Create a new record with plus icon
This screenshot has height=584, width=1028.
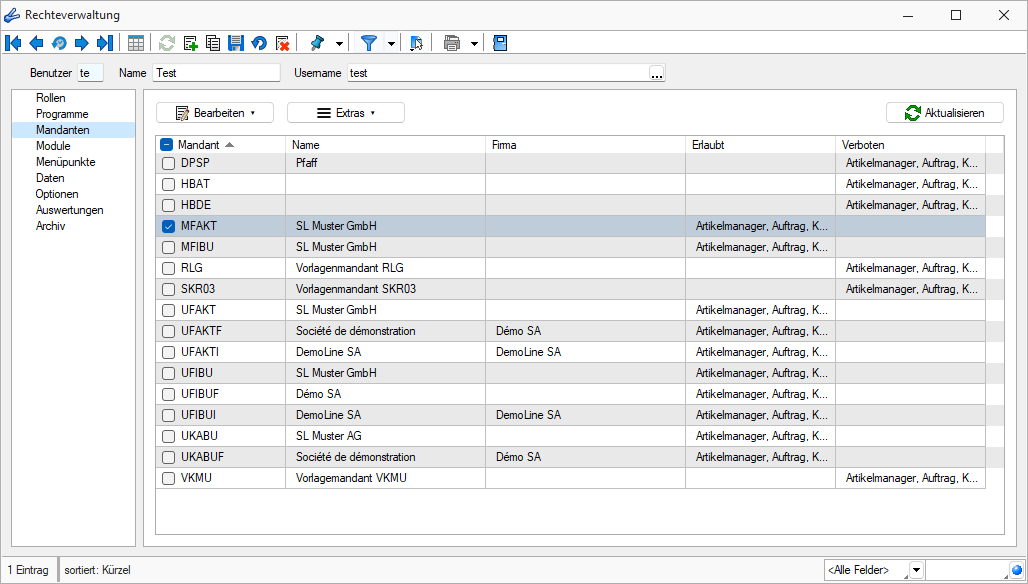191,43
